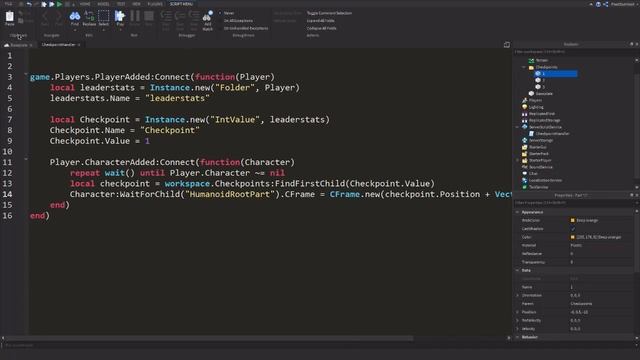
Task: Open the HOME ribbon tab
Action: click(85, 4)
